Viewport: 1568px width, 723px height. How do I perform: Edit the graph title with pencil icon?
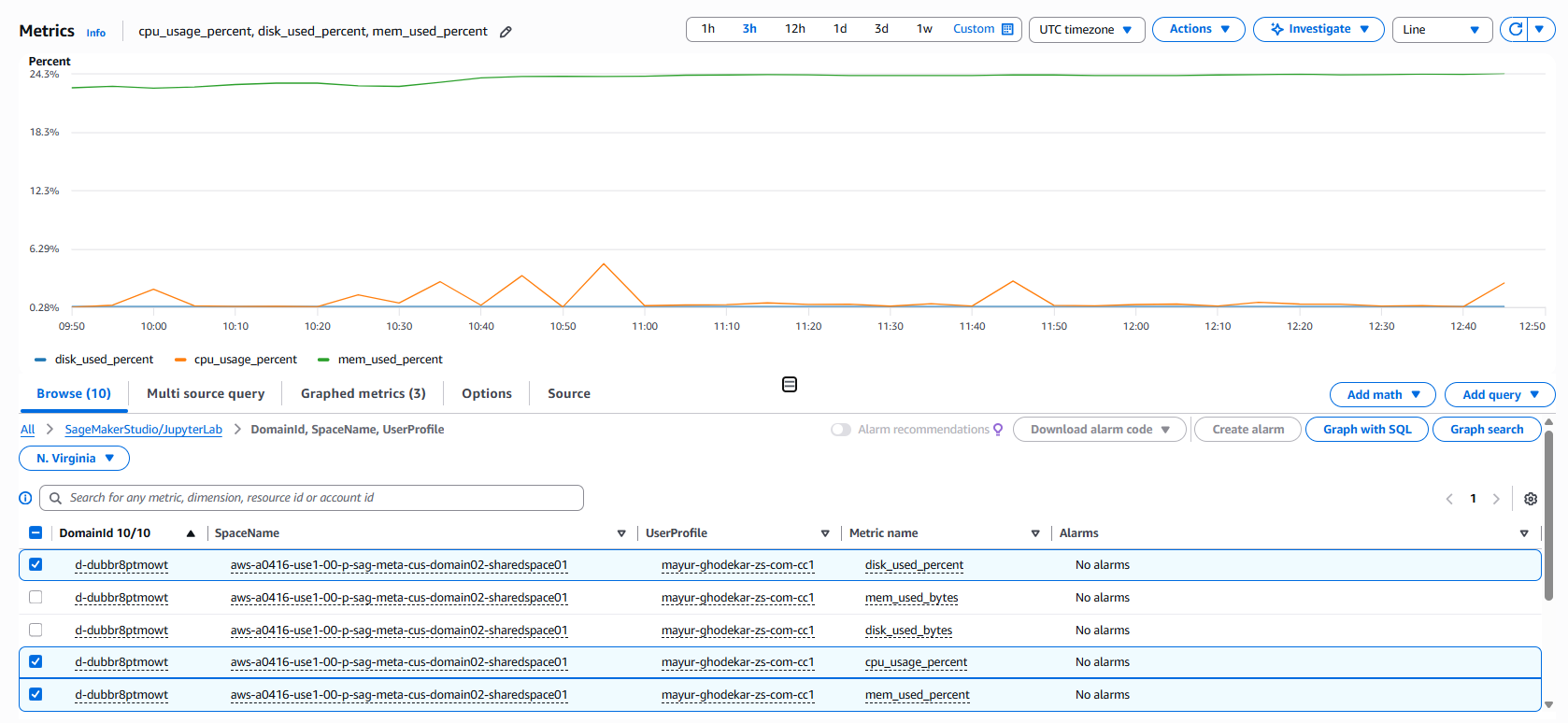point(506,32)
